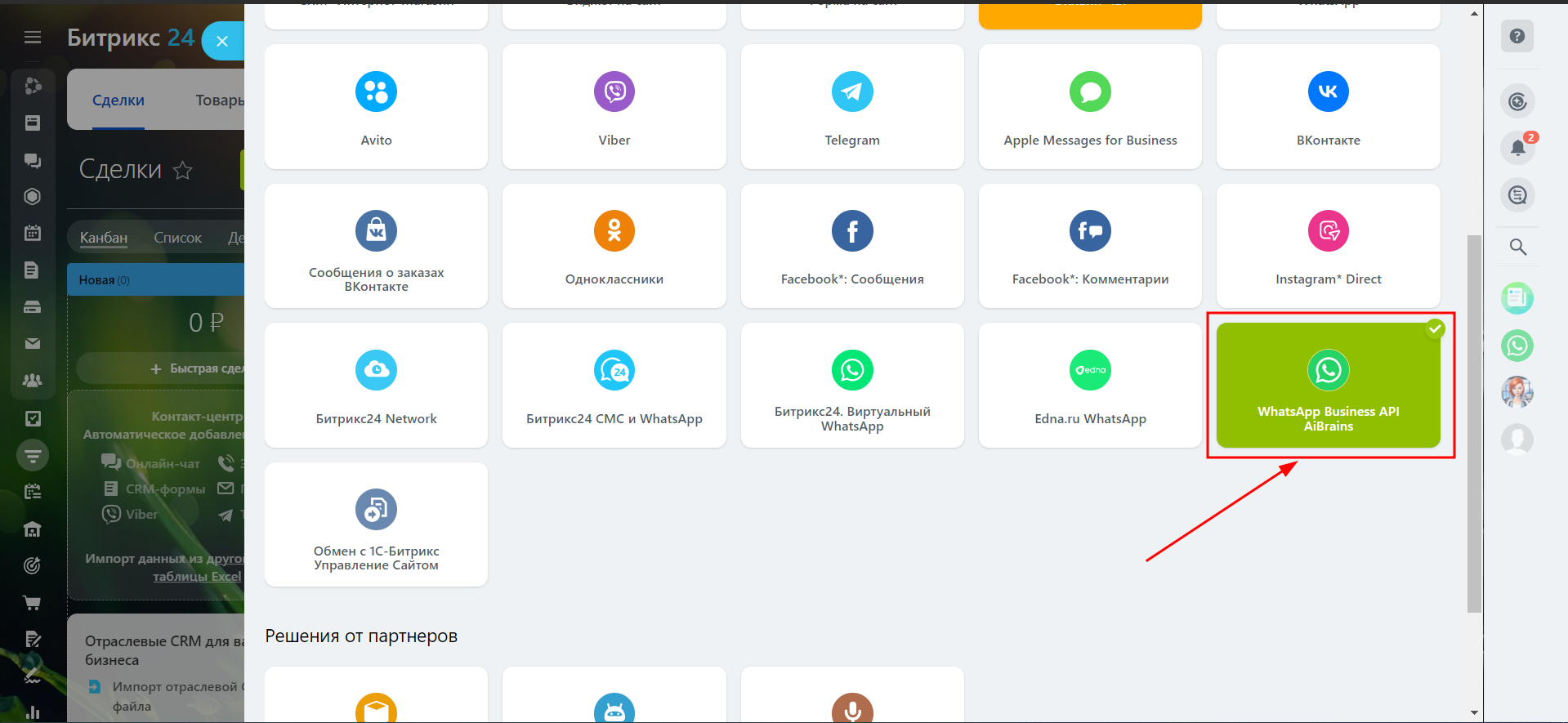Screen dimensions: 1568x723
Task: Open the calendar icon in left sidebar
Action: [33, 233]
